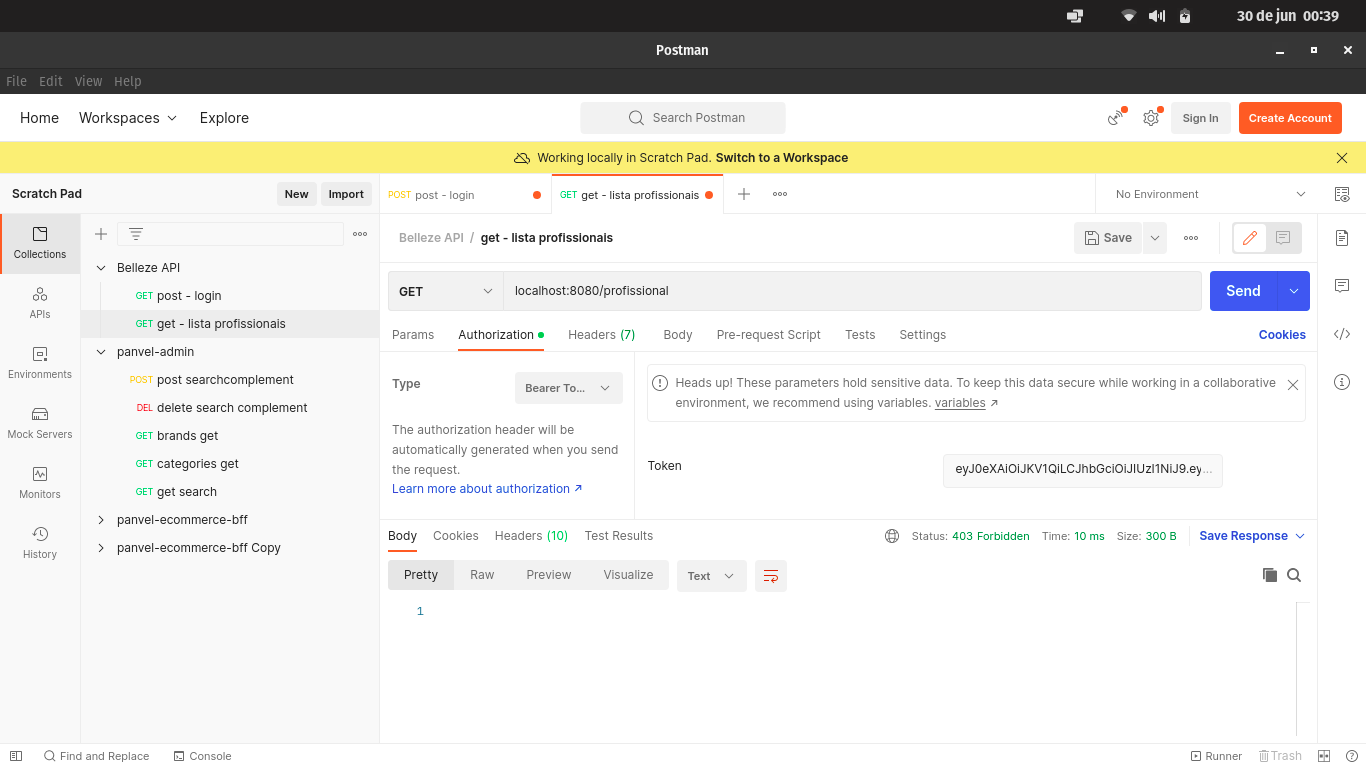The width and height of the screenshot is (1366, 768).
Task: Open the APIs sidebar panel
Action: (40, 303)
